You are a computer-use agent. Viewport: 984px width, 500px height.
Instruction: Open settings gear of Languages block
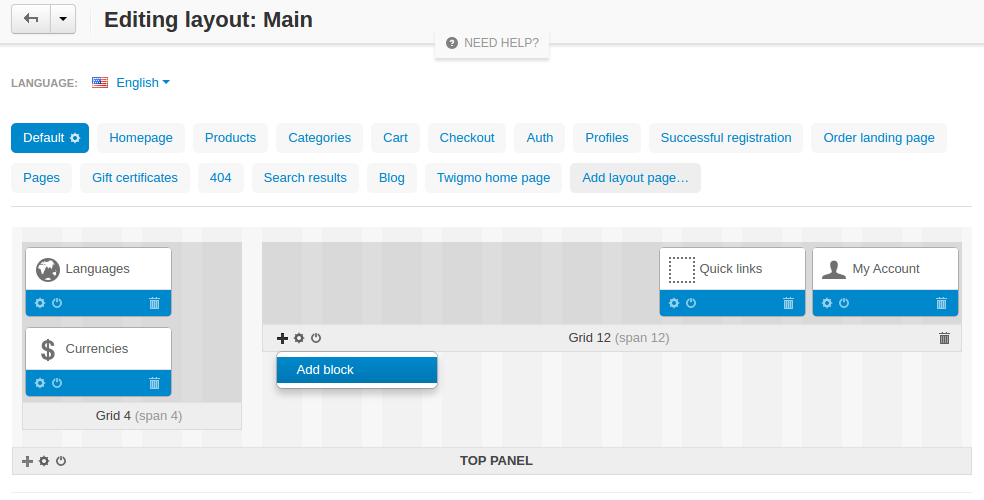click(40, 303)
